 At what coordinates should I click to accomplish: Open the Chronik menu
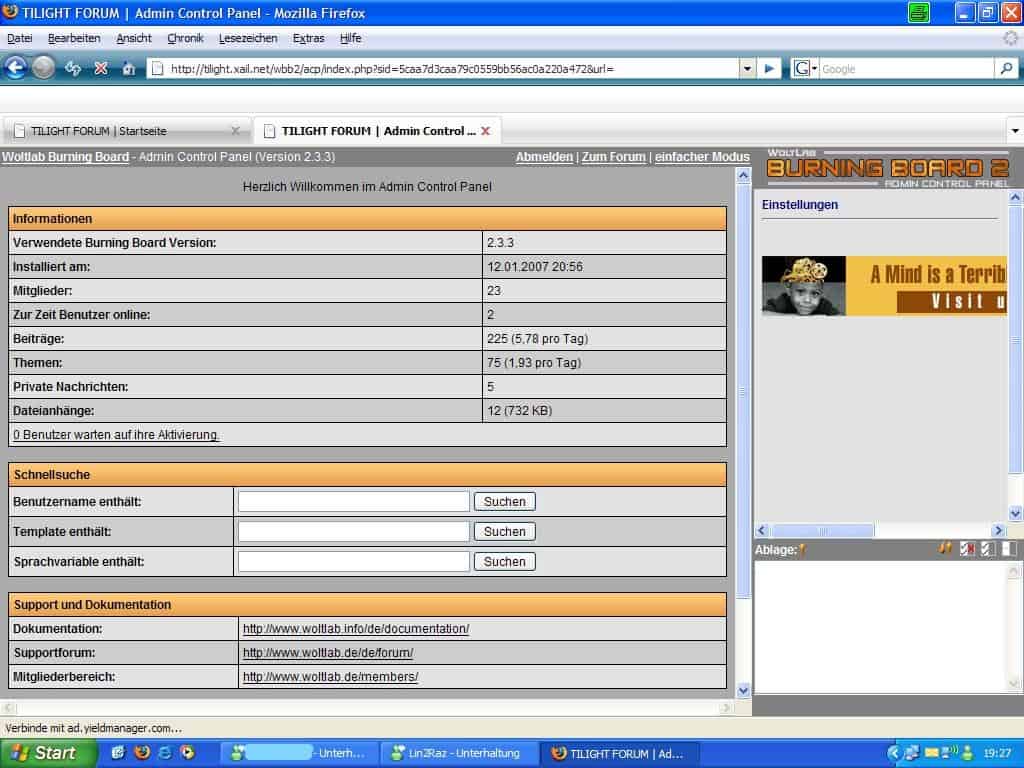pyautogui.click(x=185, y=39)
